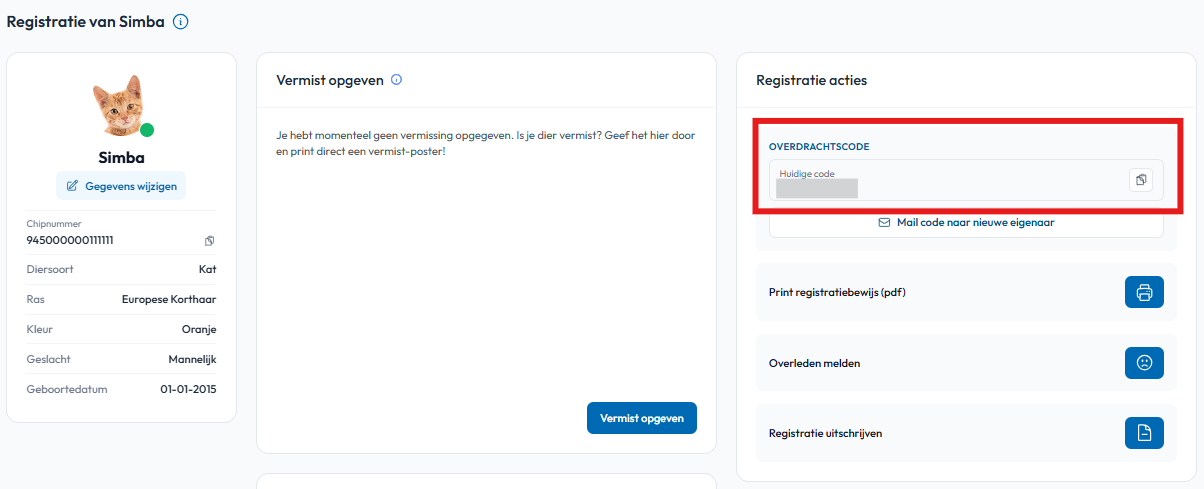Click the Simba name heading
This screenshot has height=489, width=1204.
point(121,157)
